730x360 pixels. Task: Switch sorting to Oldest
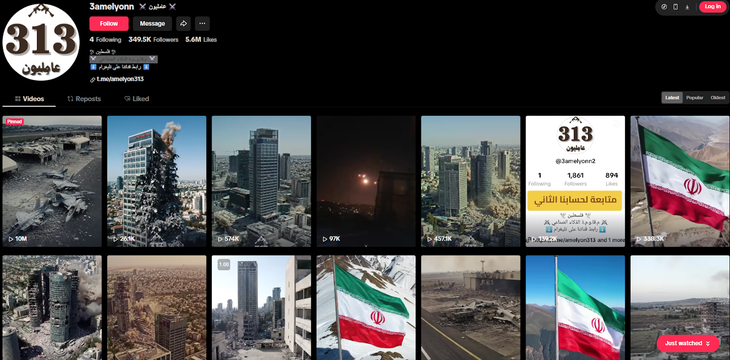[x=717, y=98]
